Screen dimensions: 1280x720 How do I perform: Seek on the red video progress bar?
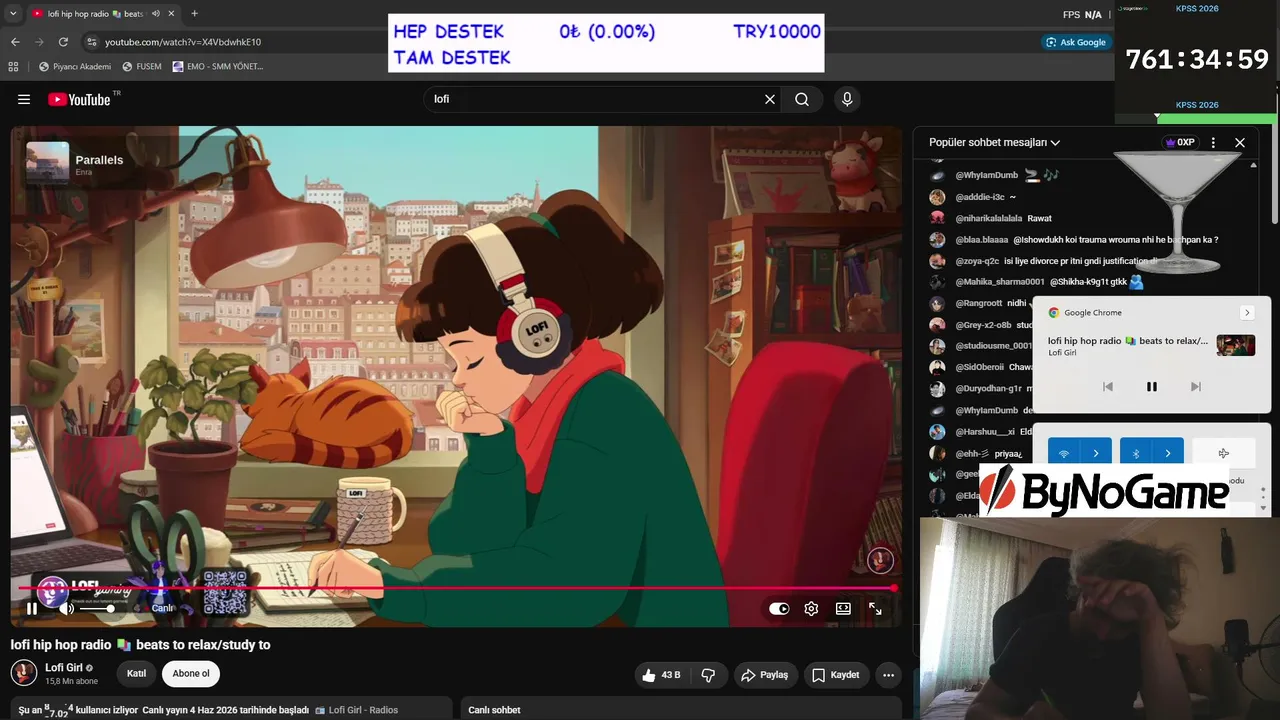tap(456, 588)
